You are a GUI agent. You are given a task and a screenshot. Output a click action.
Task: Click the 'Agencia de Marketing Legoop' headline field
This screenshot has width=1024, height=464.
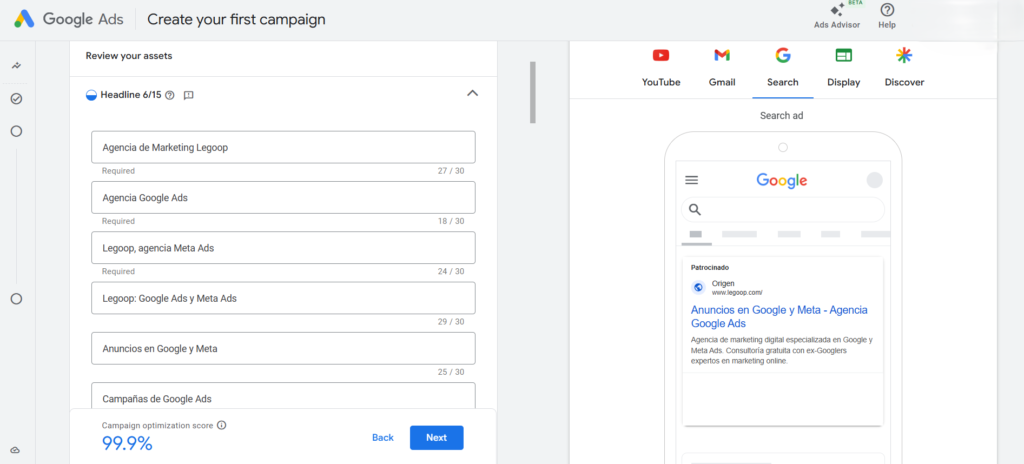[282, 147]
